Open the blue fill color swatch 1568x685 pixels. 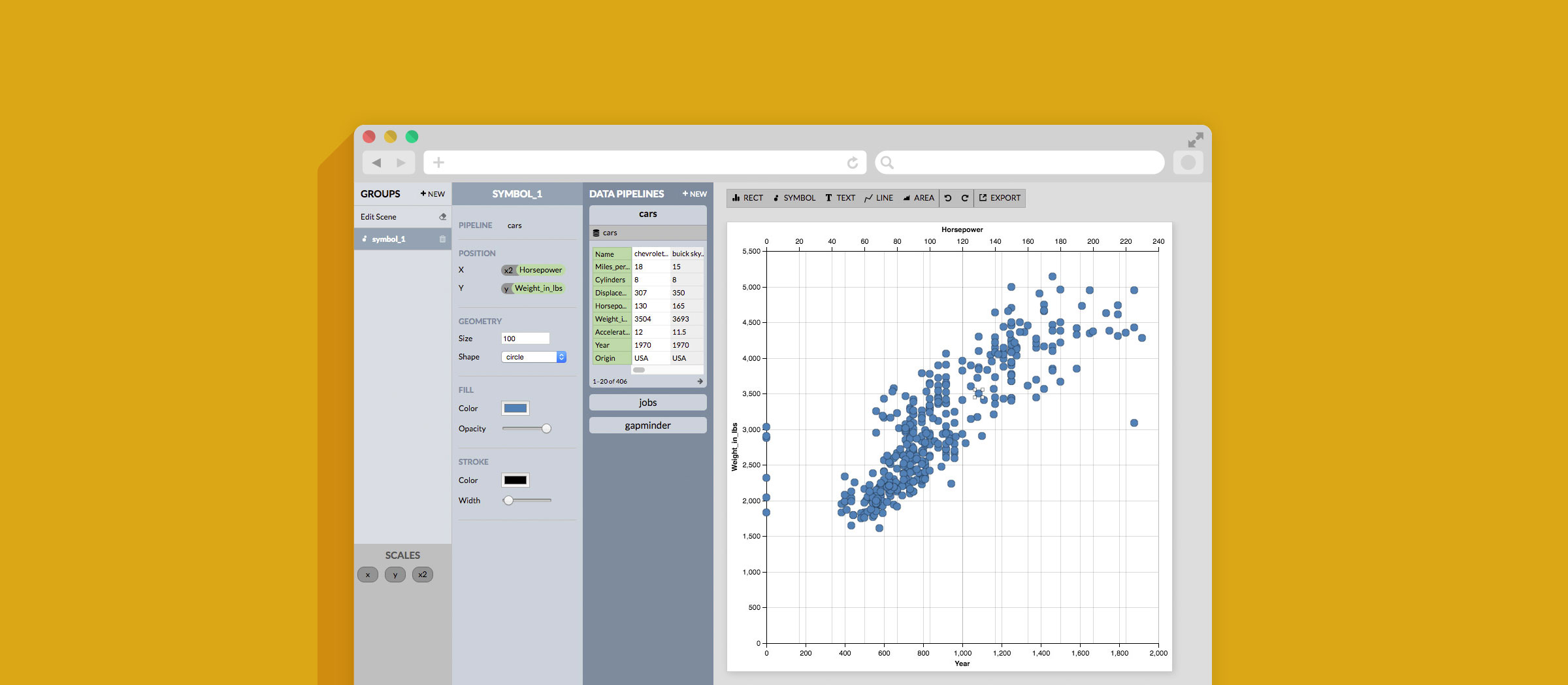tap(515, 409)
